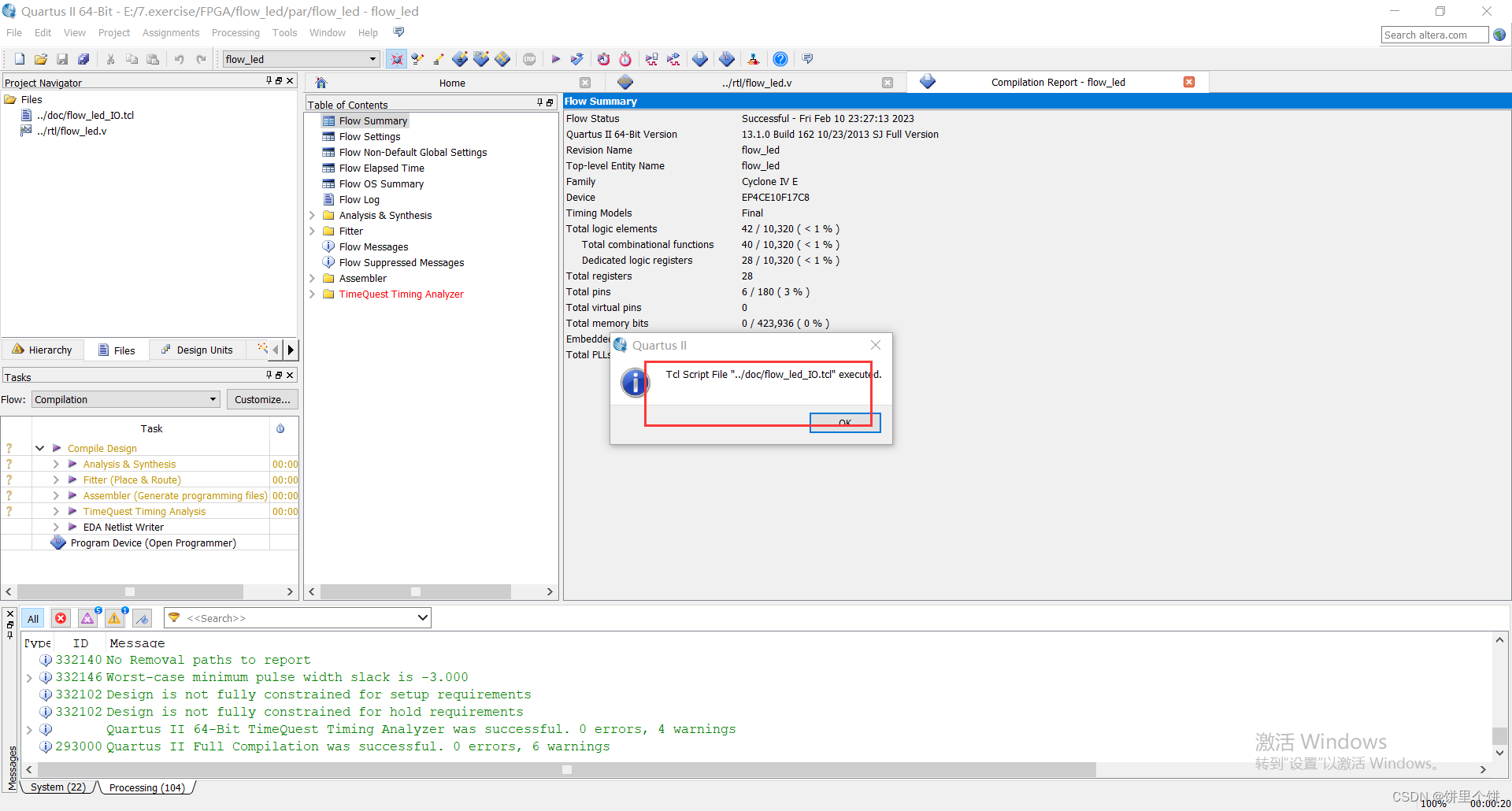Open Flow Suppressed Messages report

(401, 262)
